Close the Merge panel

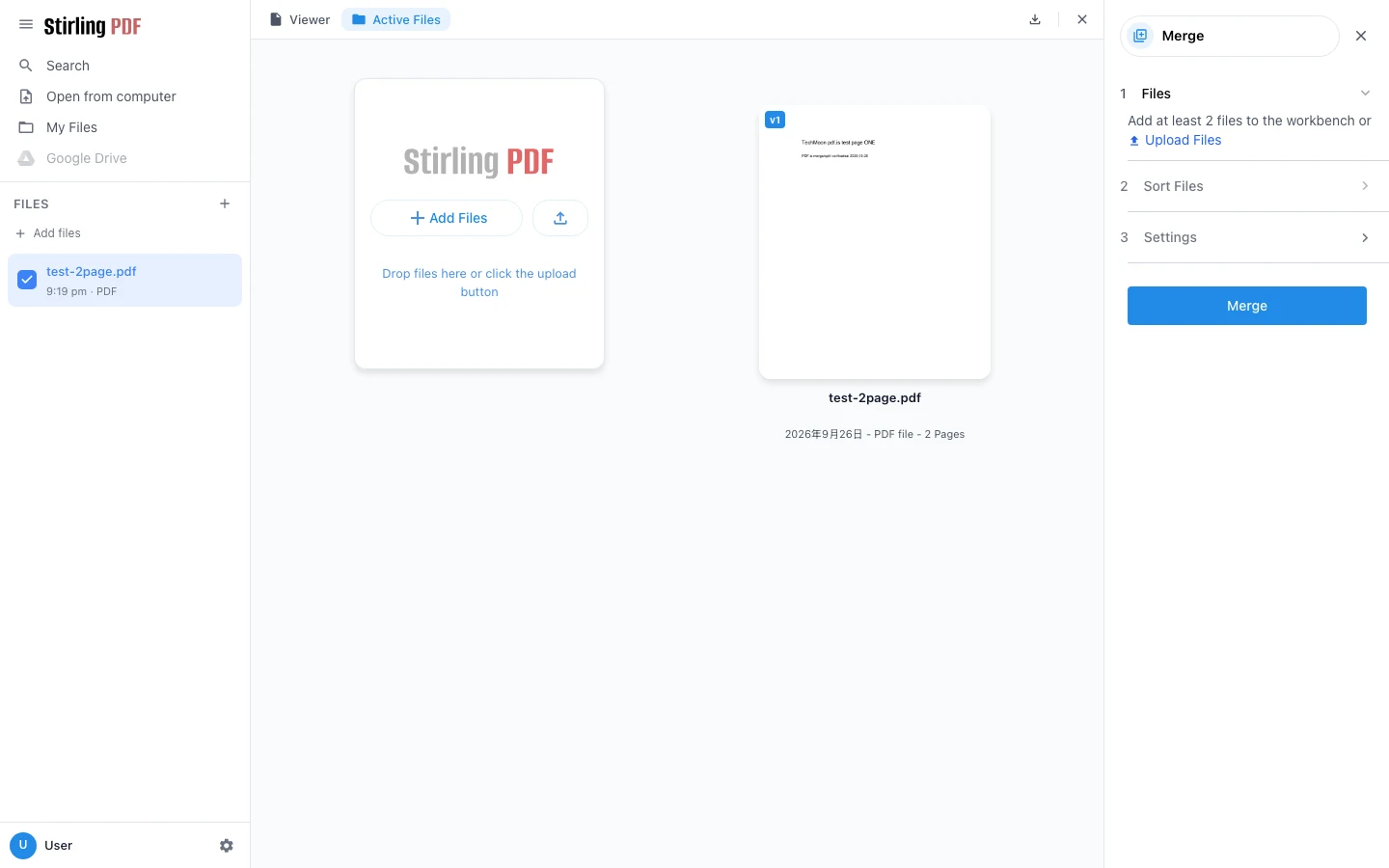[1361, 36]
